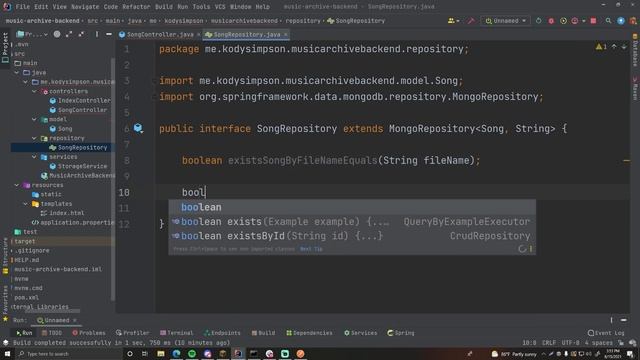The height and width of the screenshot is (360, 640).
Task: Open the Maven tool window sidebar
Action: coord(635,89)
